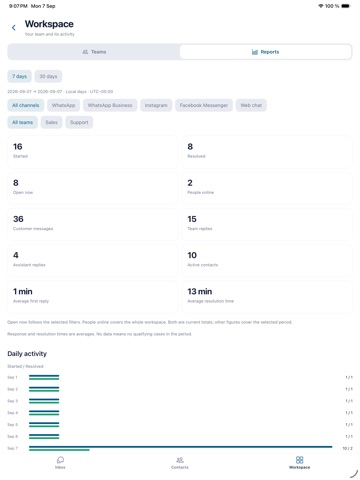Open the 2 People online card
The height and width of the screenshot is (480, 360).
[x=267, y=188]
